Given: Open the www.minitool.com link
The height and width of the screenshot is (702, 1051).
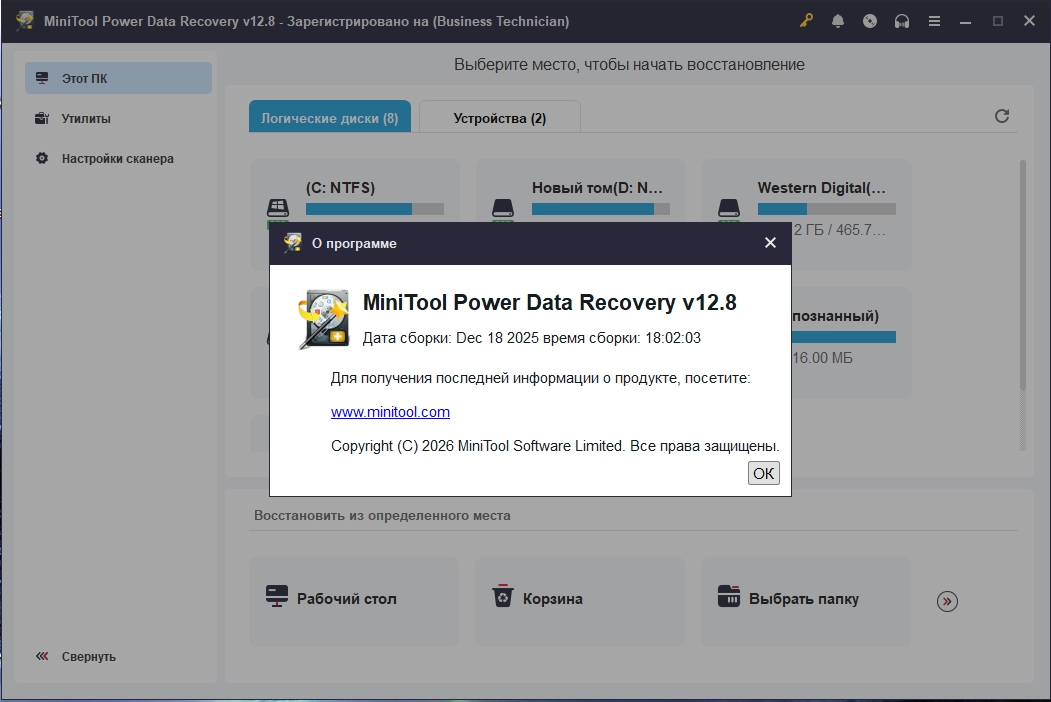Looking at the screenshot, I should [x=390, y=412].
